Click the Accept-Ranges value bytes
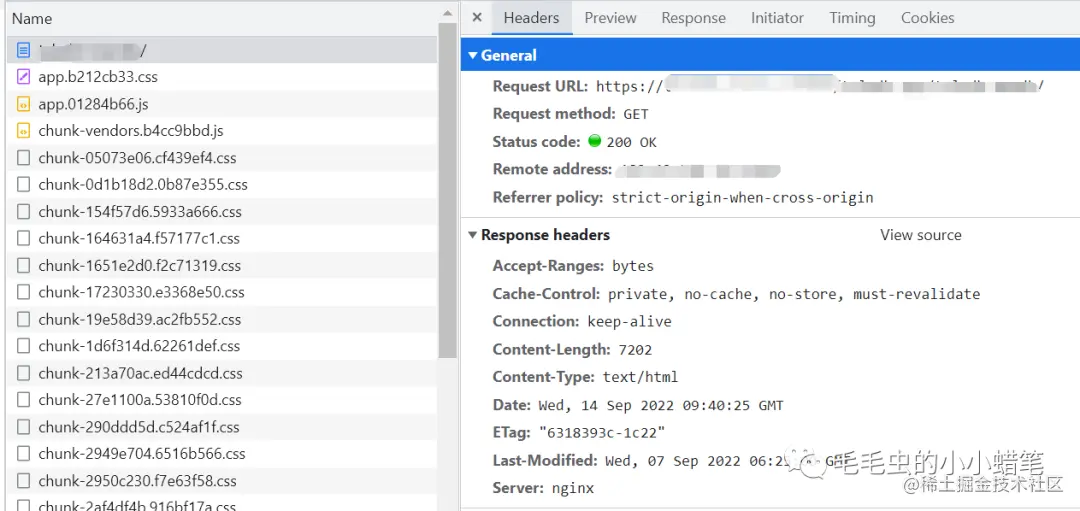 click(633, 266)
